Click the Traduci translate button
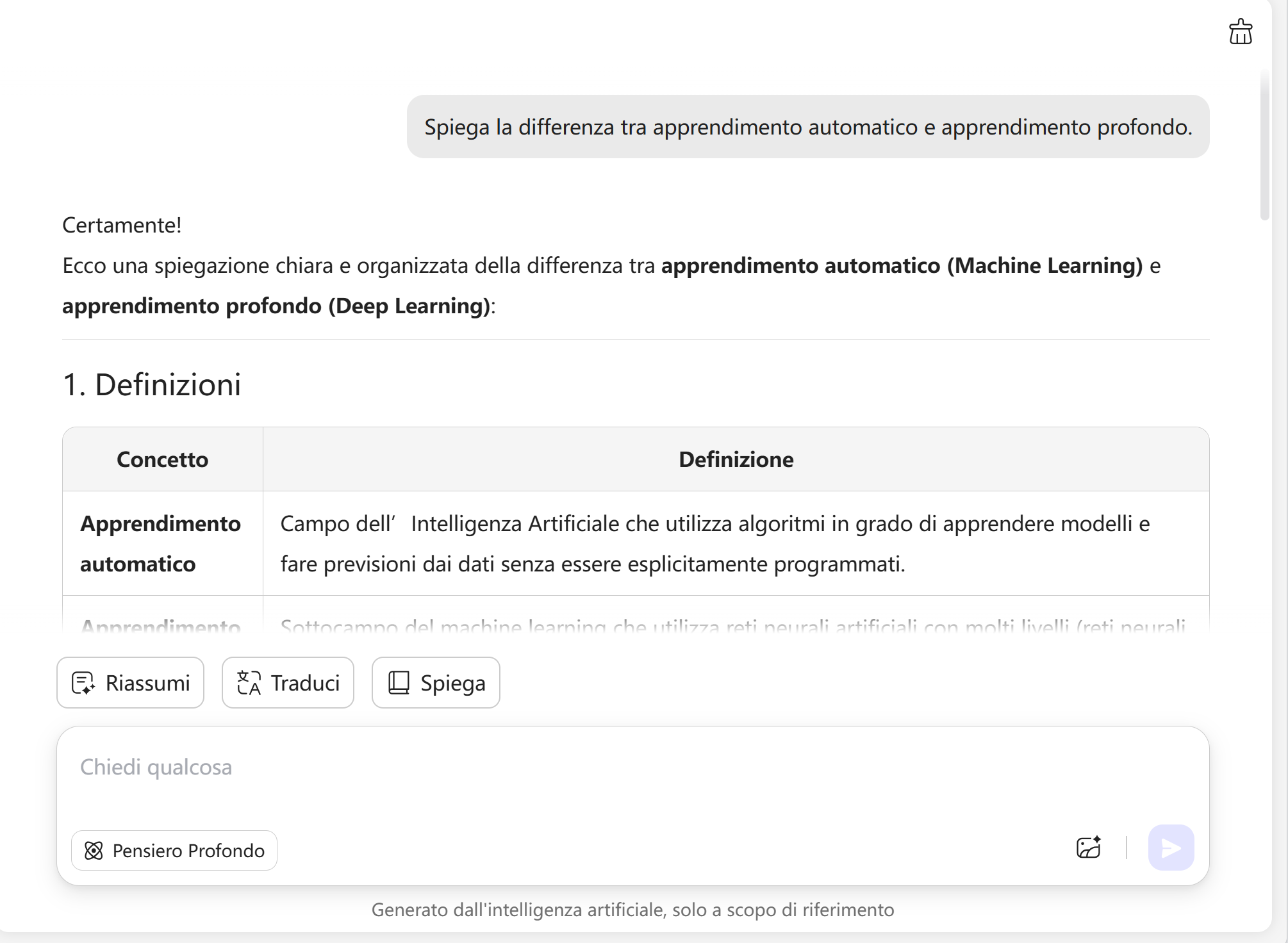 pyautogui.click(x=288, y=683)
